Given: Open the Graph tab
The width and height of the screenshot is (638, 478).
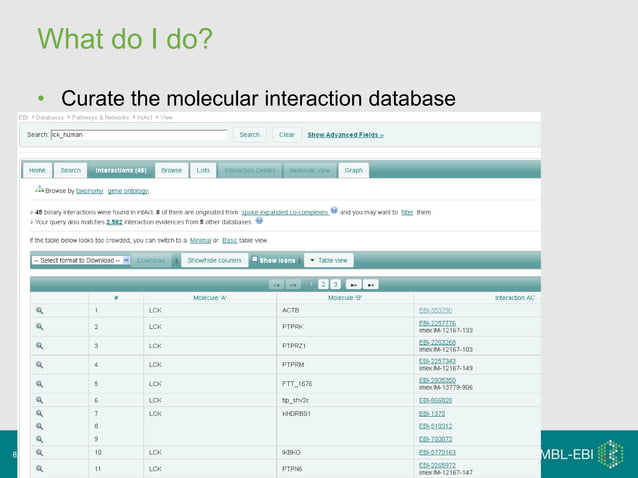Looking at the screenshot, I should [x=354, y=170].
